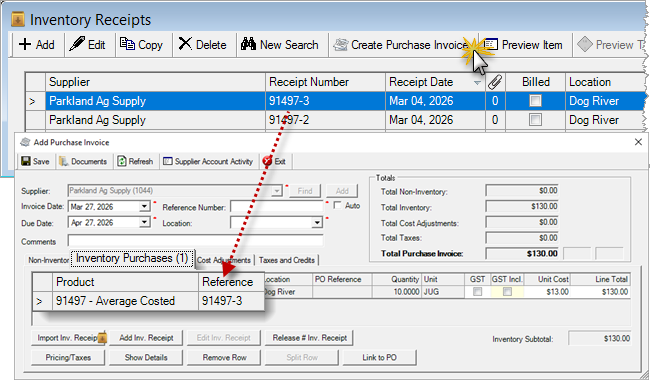Click the Receipt Date column sort arrow

477,83
